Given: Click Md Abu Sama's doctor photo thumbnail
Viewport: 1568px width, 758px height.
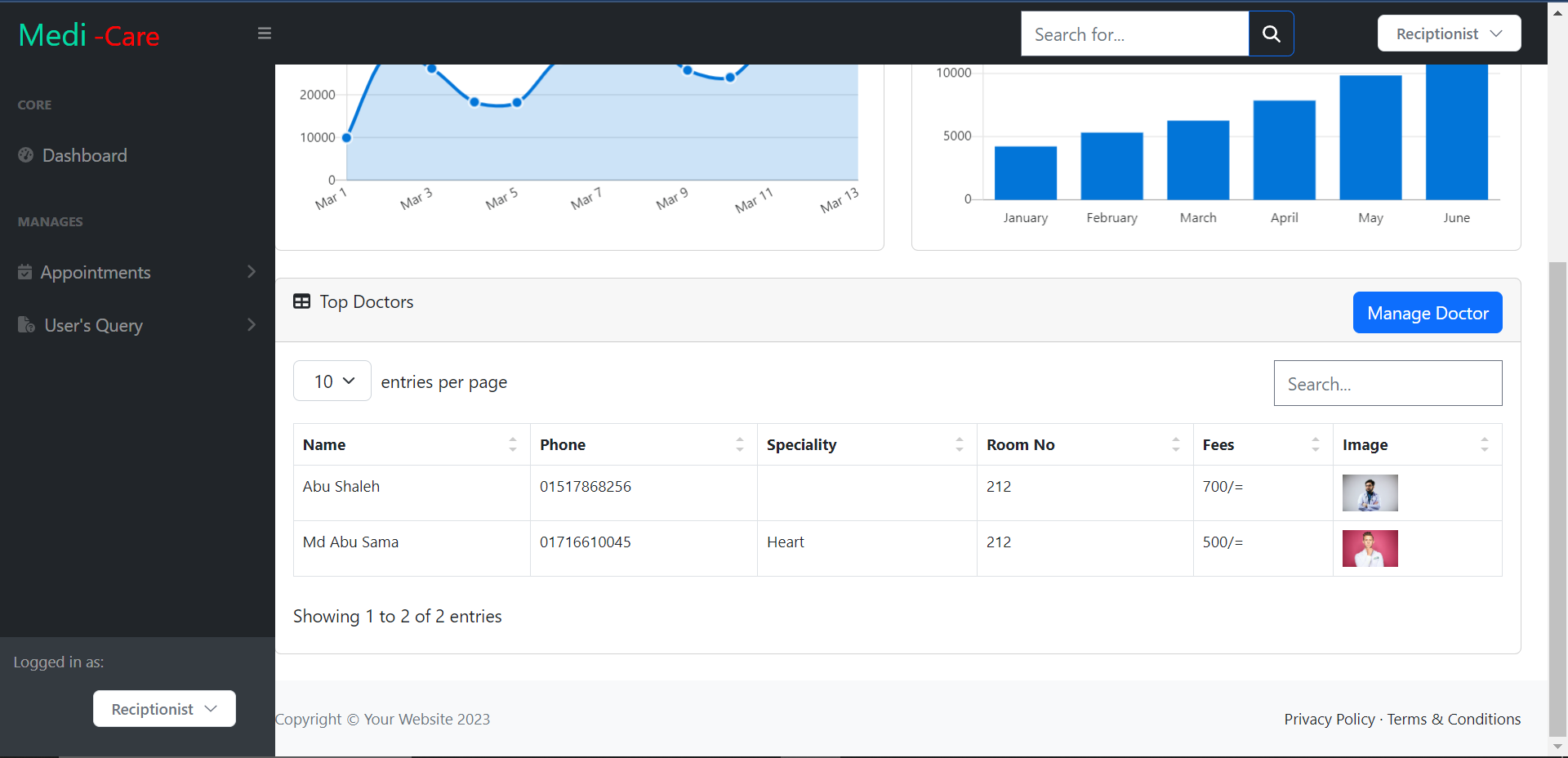Looking at the screenshot, I should coord(1370,548).
